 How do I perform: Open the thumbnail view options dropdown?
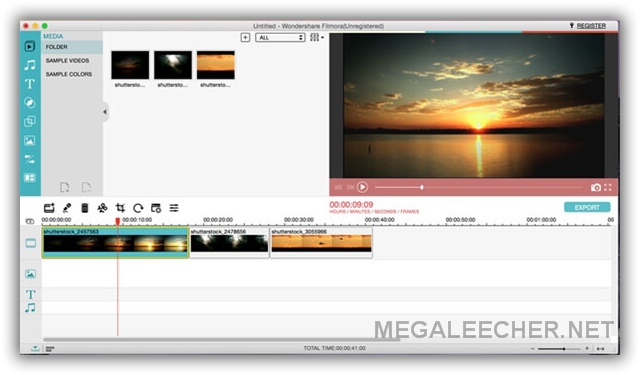pos(317,38)
